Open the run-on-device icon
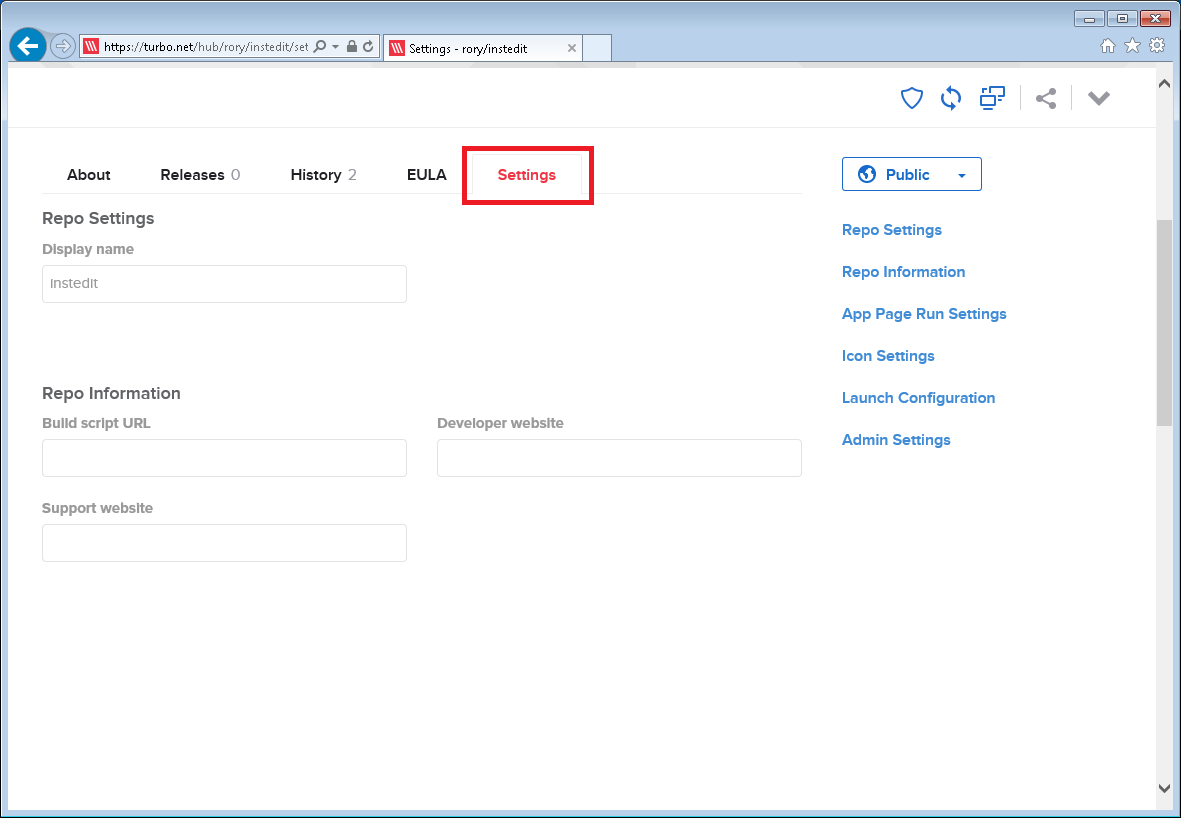Image resolution: width=1181 pixels, height=818 pixels. (991, 98)
